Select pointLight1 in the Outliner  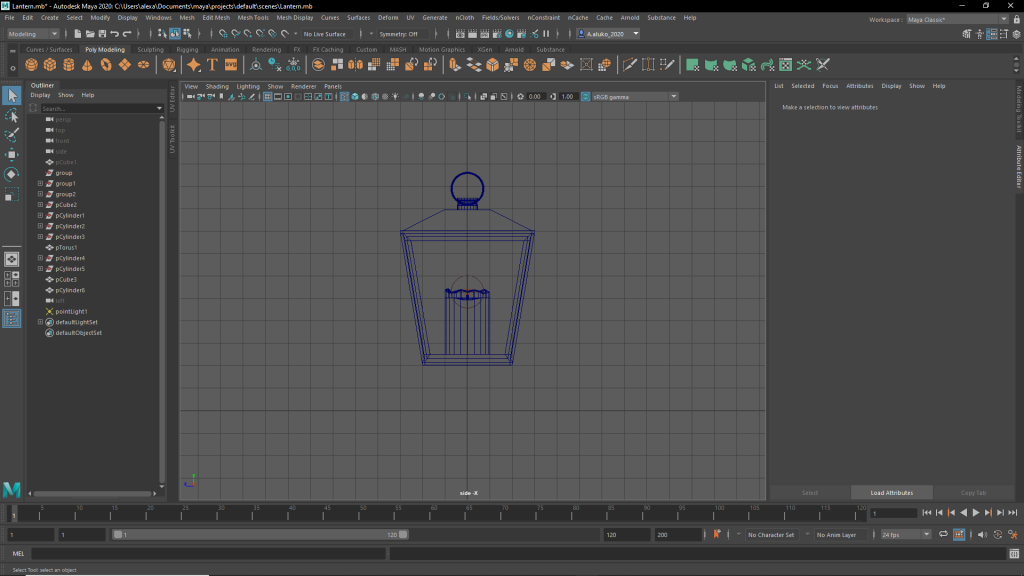72,311
